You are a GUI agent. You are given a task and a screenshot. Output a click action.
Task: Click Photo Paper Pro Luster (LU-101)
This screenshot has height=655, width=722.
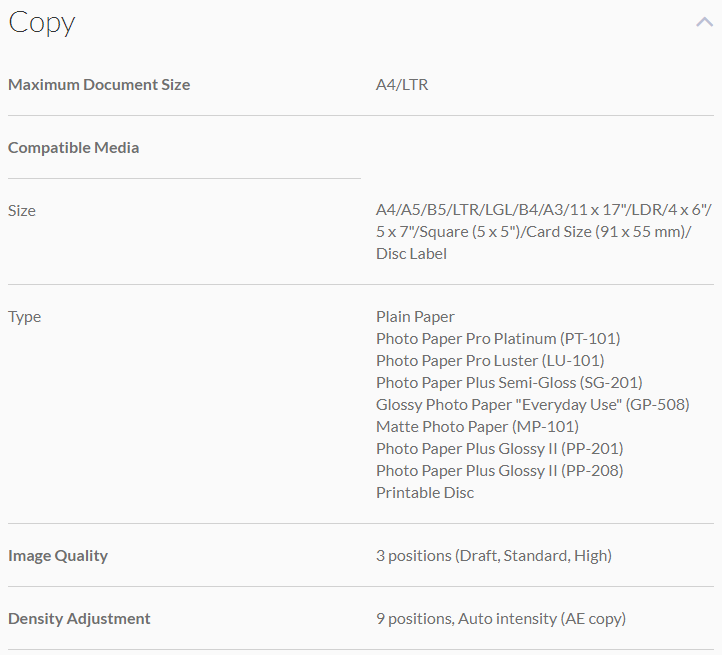point(490,360)
